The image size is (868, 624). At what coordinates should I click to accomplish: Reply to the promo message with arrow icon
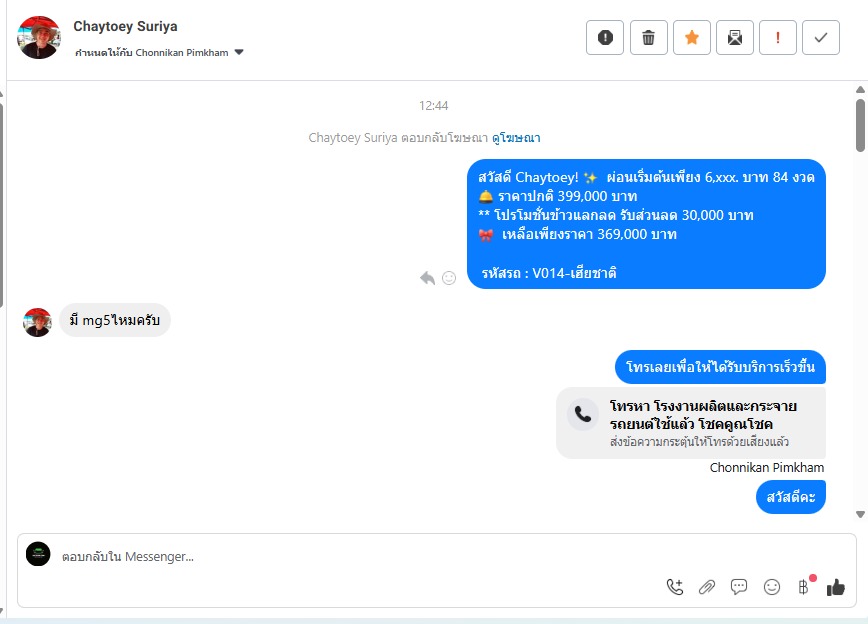point(427,278)
